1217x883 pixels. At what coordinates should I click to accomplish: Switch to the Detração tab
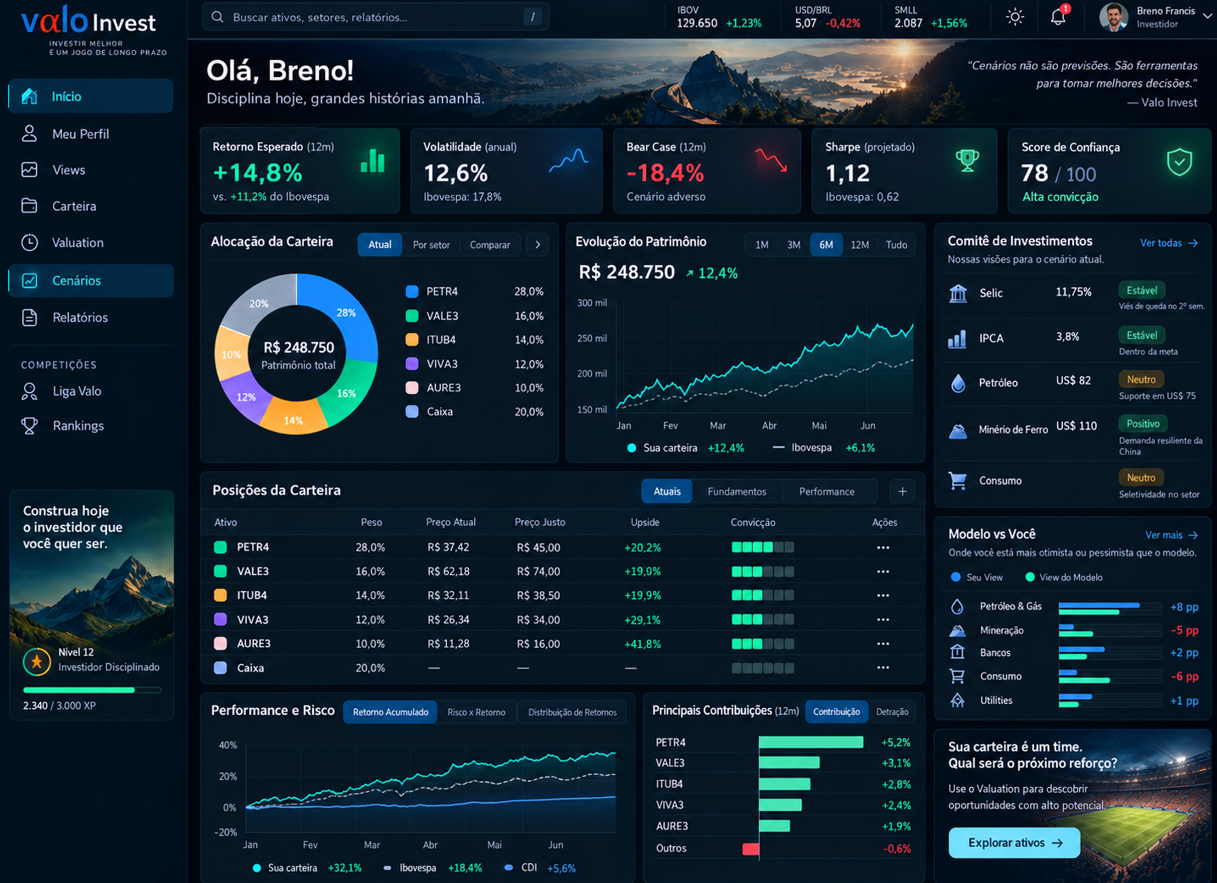tap(892, 712)
